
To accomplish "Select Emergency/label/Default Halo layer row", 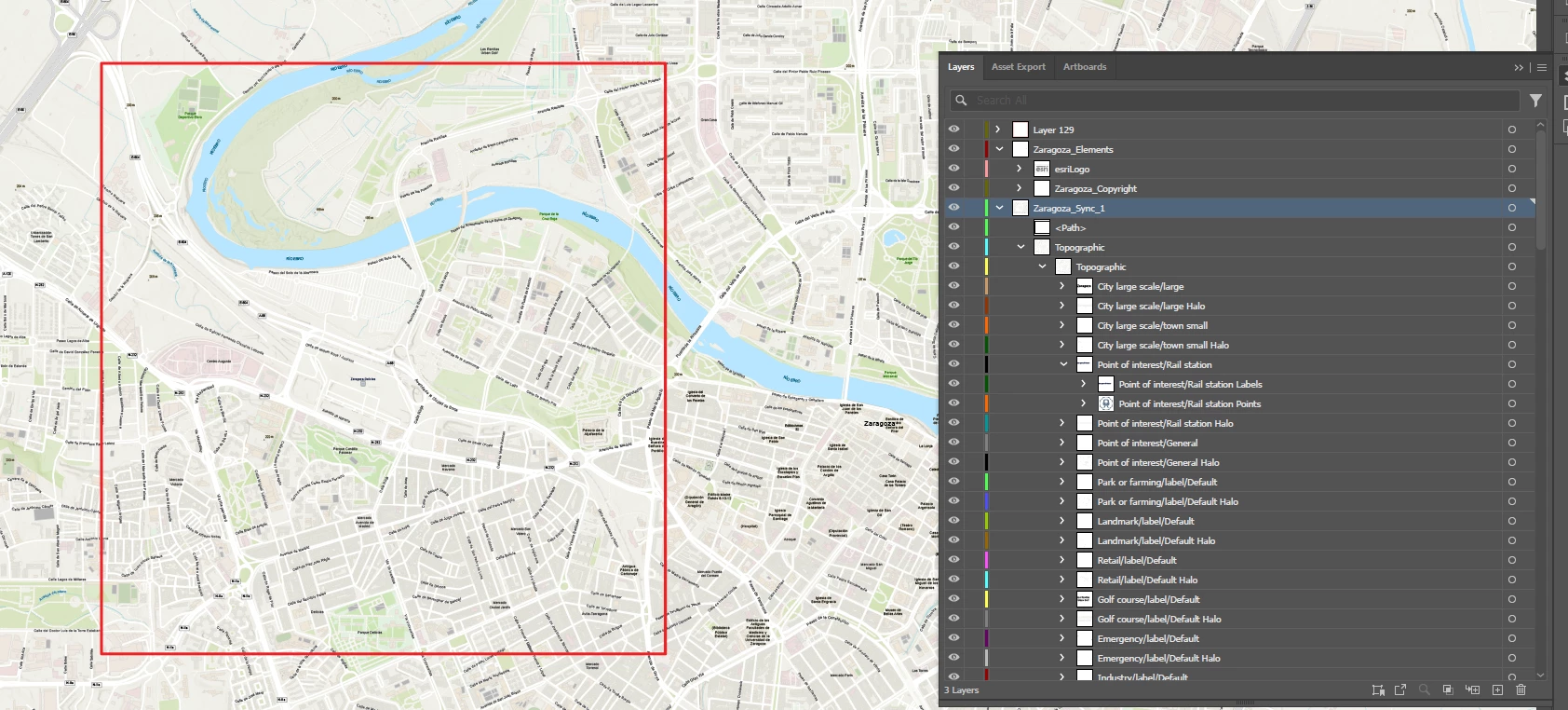I will [x=1238, y=658].
